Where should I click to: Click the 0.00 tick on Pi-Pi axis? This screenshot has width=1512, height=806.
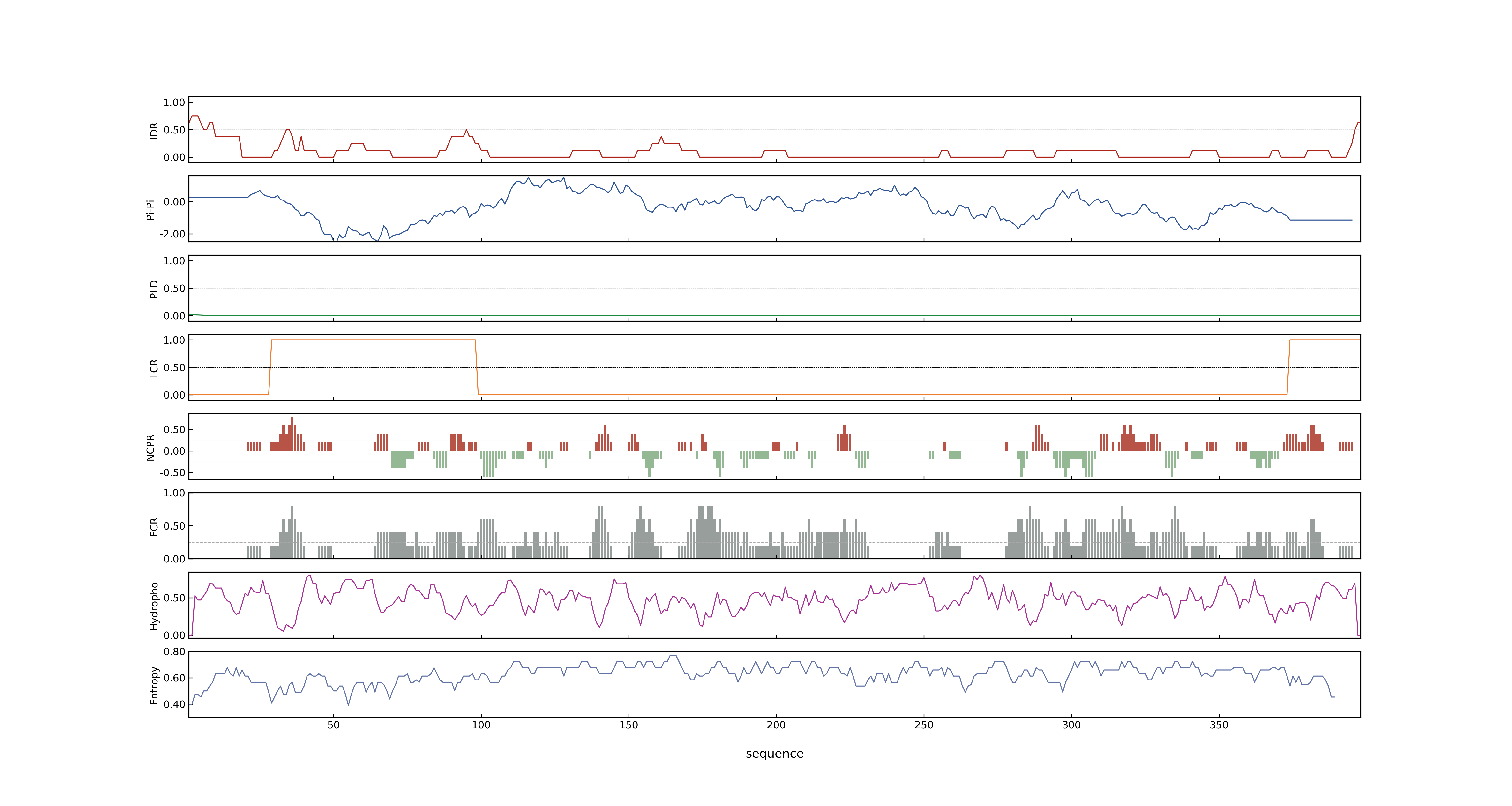(174, 202)
